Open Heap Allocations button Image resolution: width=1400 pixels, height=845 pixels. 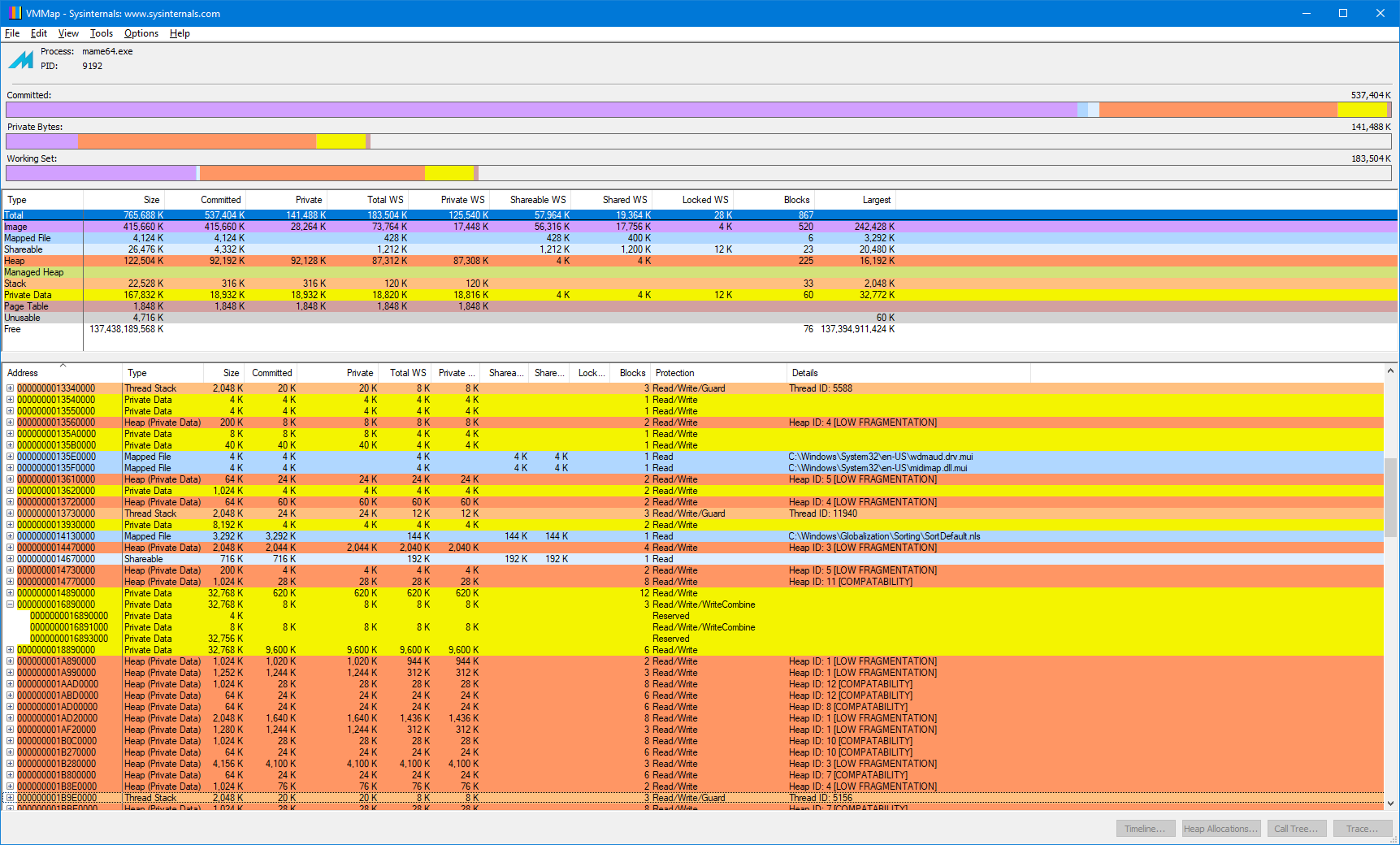pyautogui.click(x=1220, y=829)
